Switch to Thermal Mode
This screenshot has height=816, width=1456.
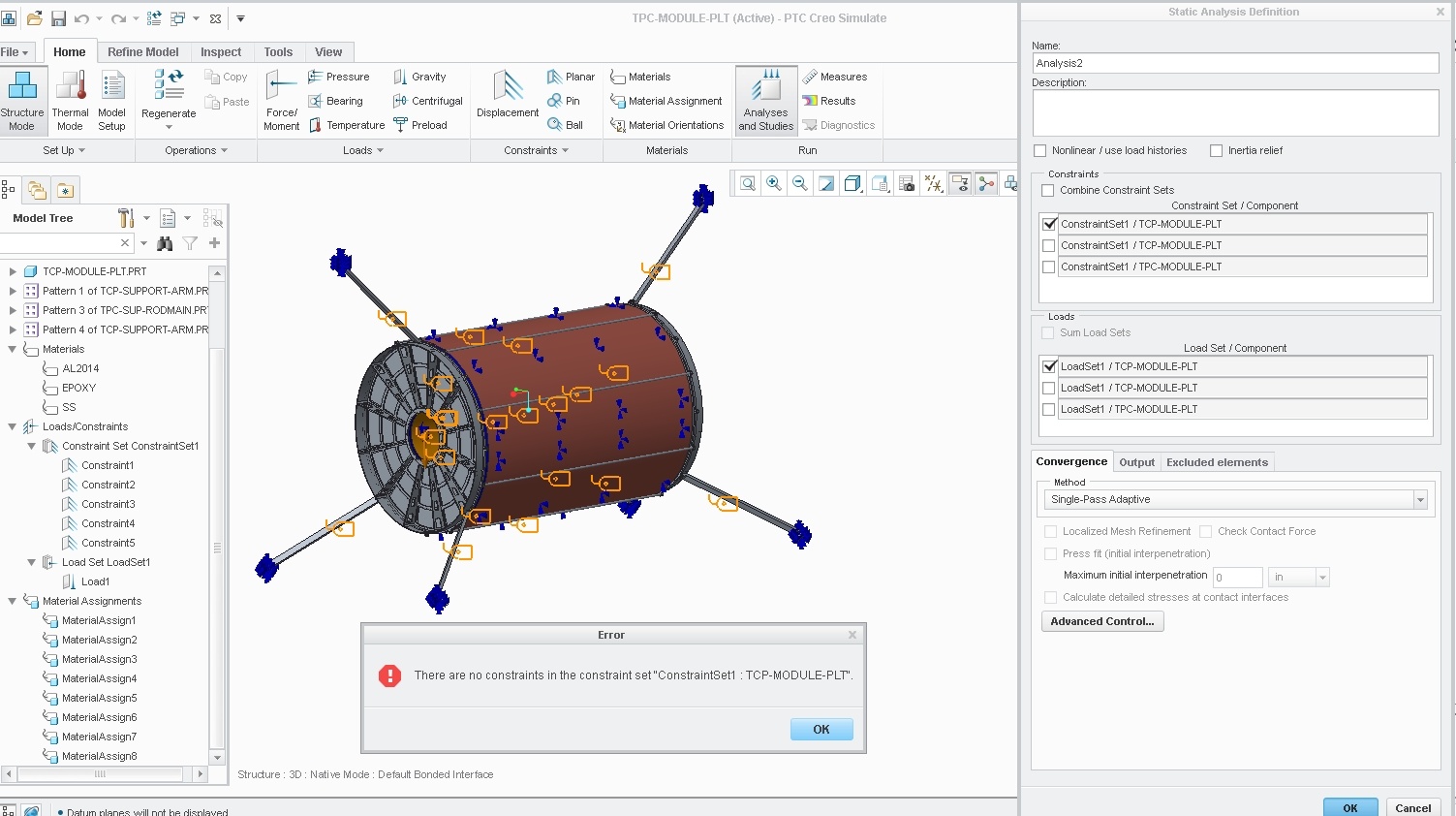coord(70,100)
